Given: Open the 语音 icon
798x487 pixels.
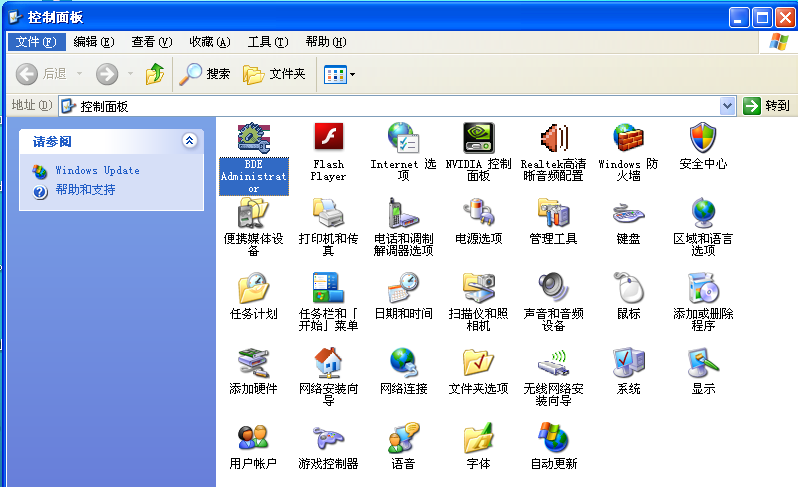Looking at the screenshot, I should click(403, 438).
